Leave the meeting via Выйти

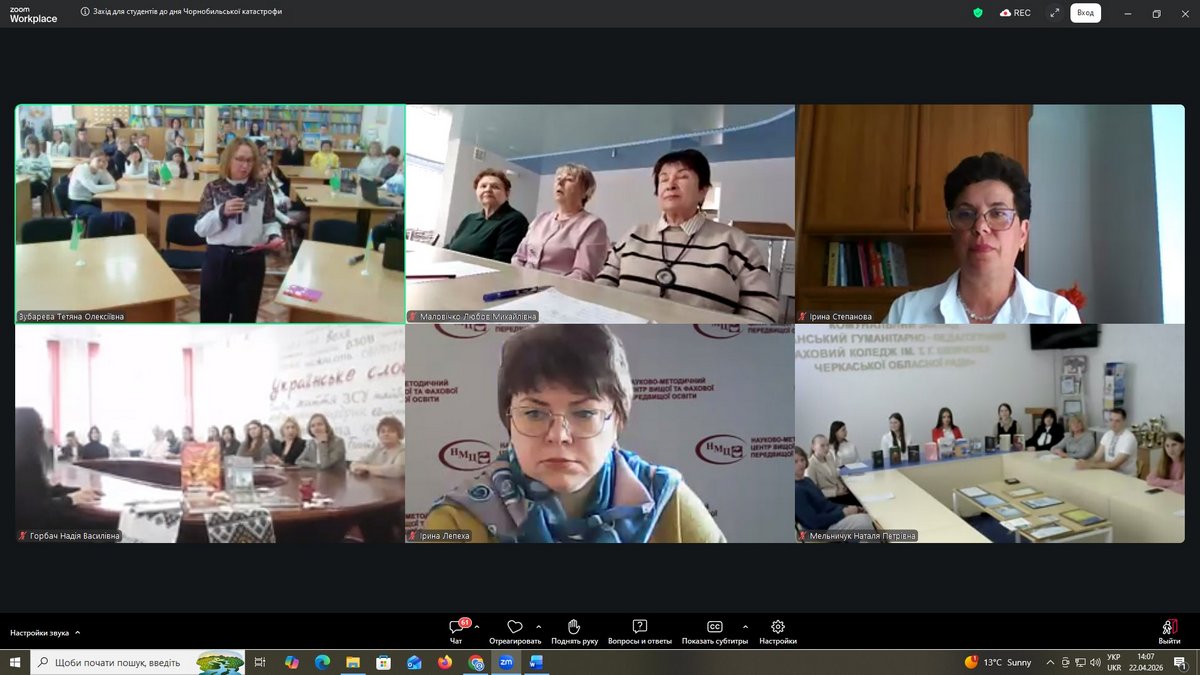click(x=1169, y=631)
